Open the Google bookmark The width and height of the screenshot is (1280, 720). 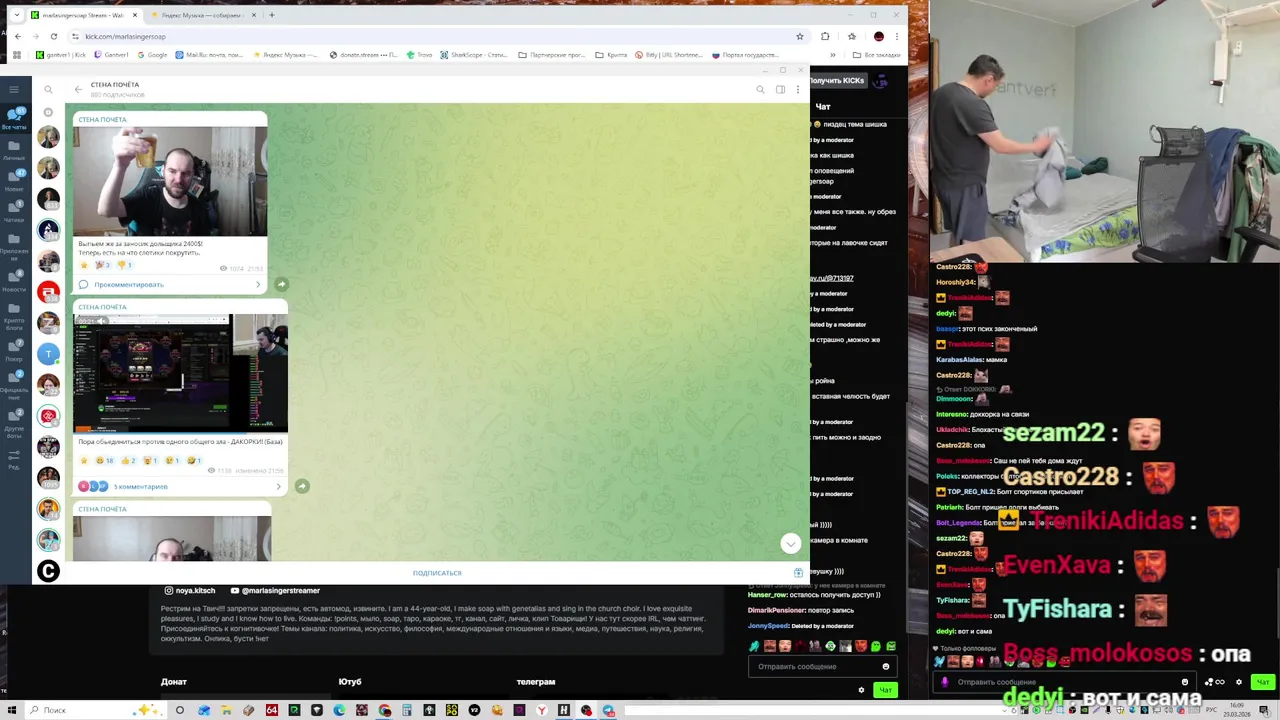click(x=152, y=55)
